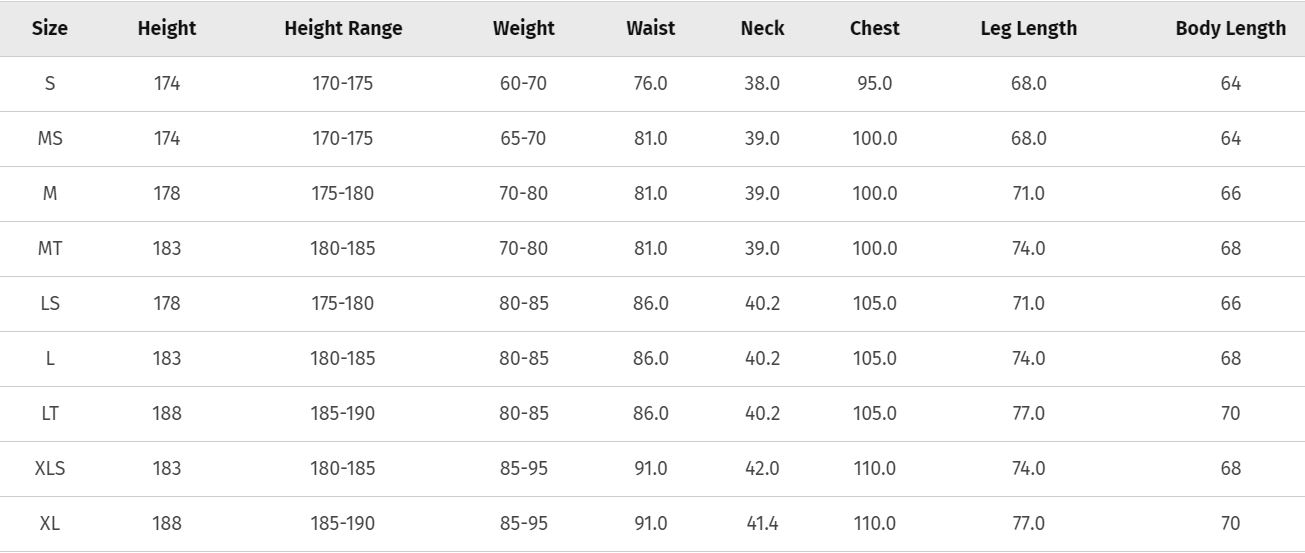Click the Waist column header
Viewport: 1305px width, 553px height.
(651, 28)
